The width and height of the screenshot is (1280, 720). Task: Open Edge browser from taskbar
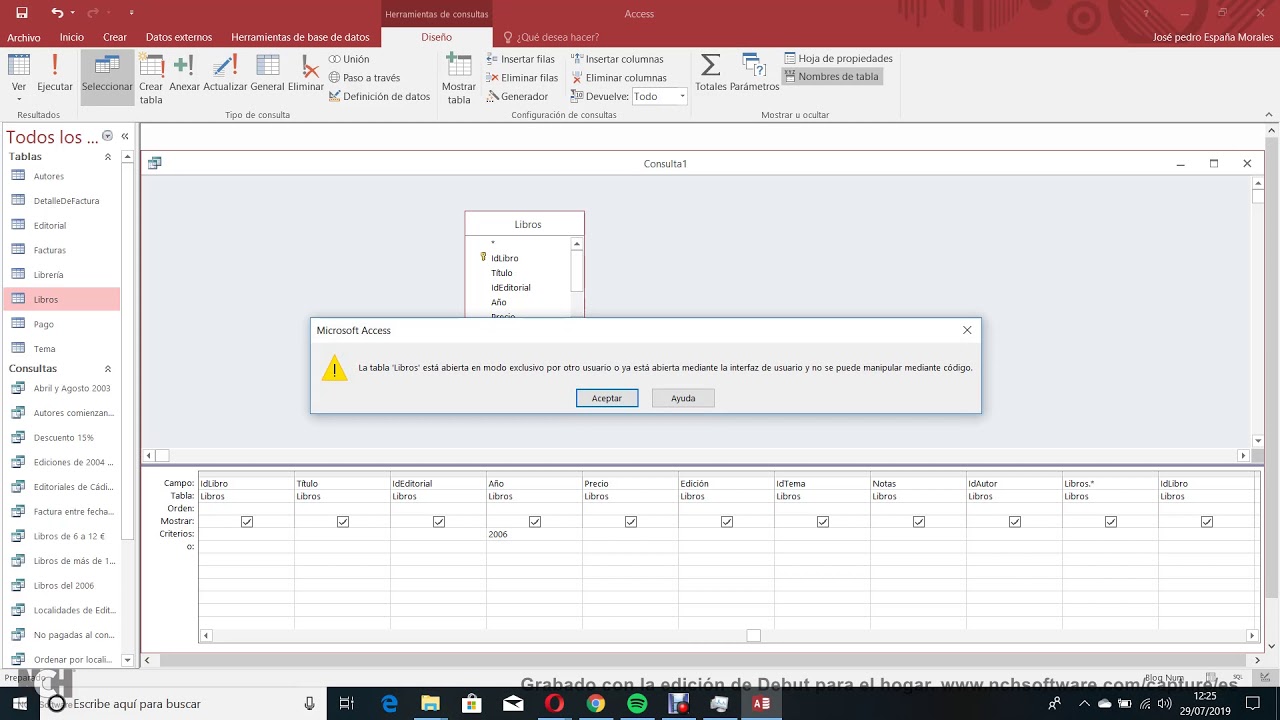390,704
